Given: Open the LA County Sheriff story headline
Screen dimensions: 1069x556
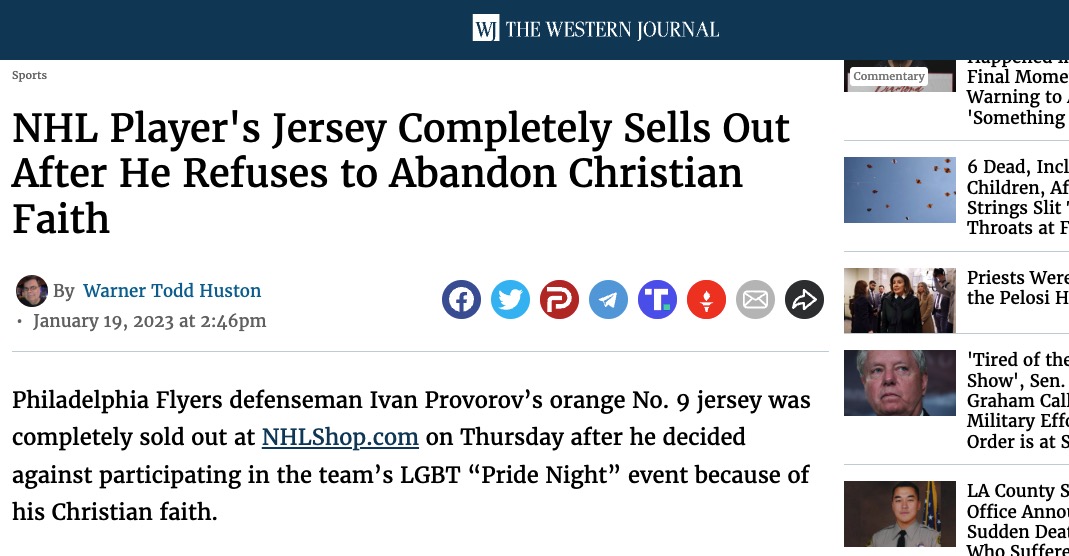Looking at the screenshot, I should 1018,519.
